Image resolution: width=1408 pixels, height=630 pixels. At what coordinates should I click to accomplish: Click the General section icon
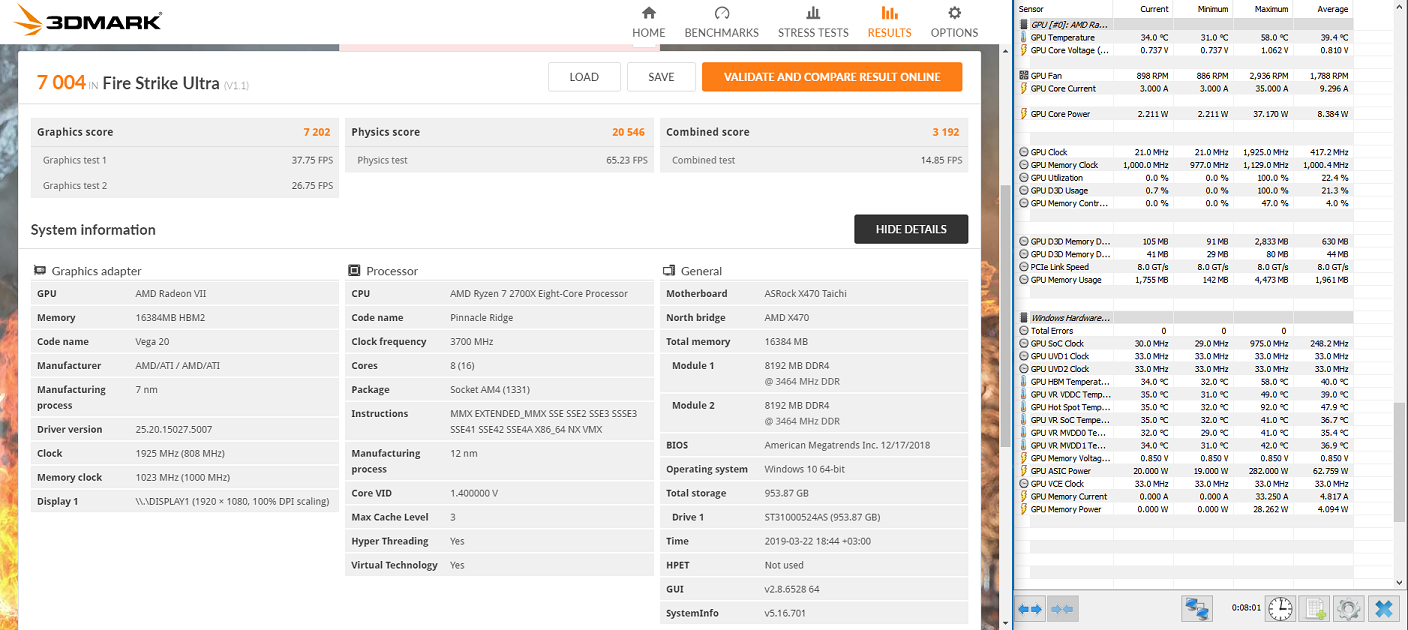pyautogui.click(x=669, y=271)
